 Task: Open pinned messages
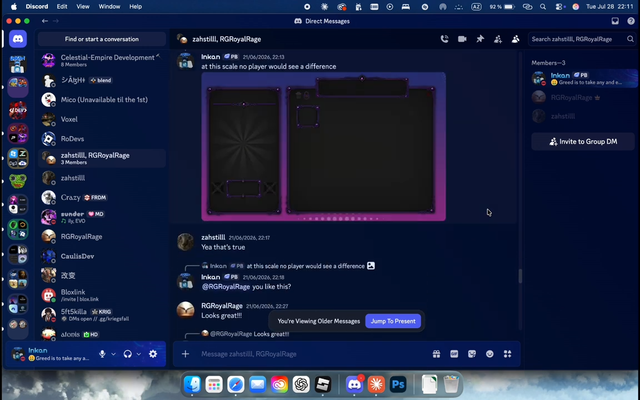[480, 39]
